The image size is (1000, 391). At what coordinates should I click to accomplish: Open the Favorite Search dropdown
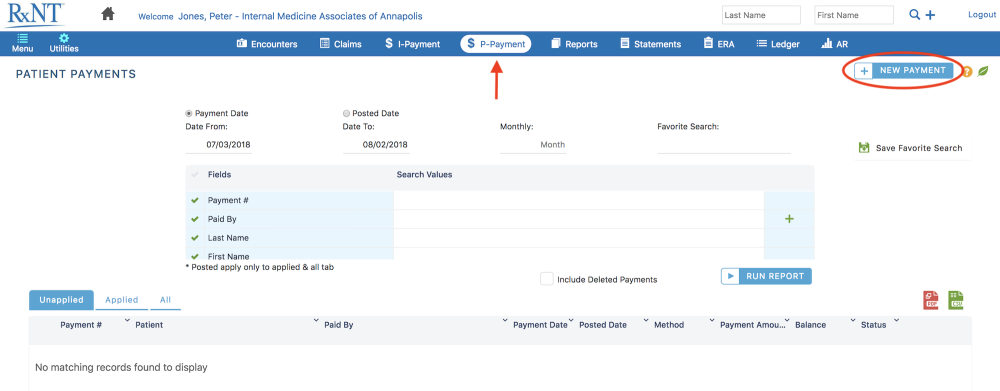[x=723, y=145]
